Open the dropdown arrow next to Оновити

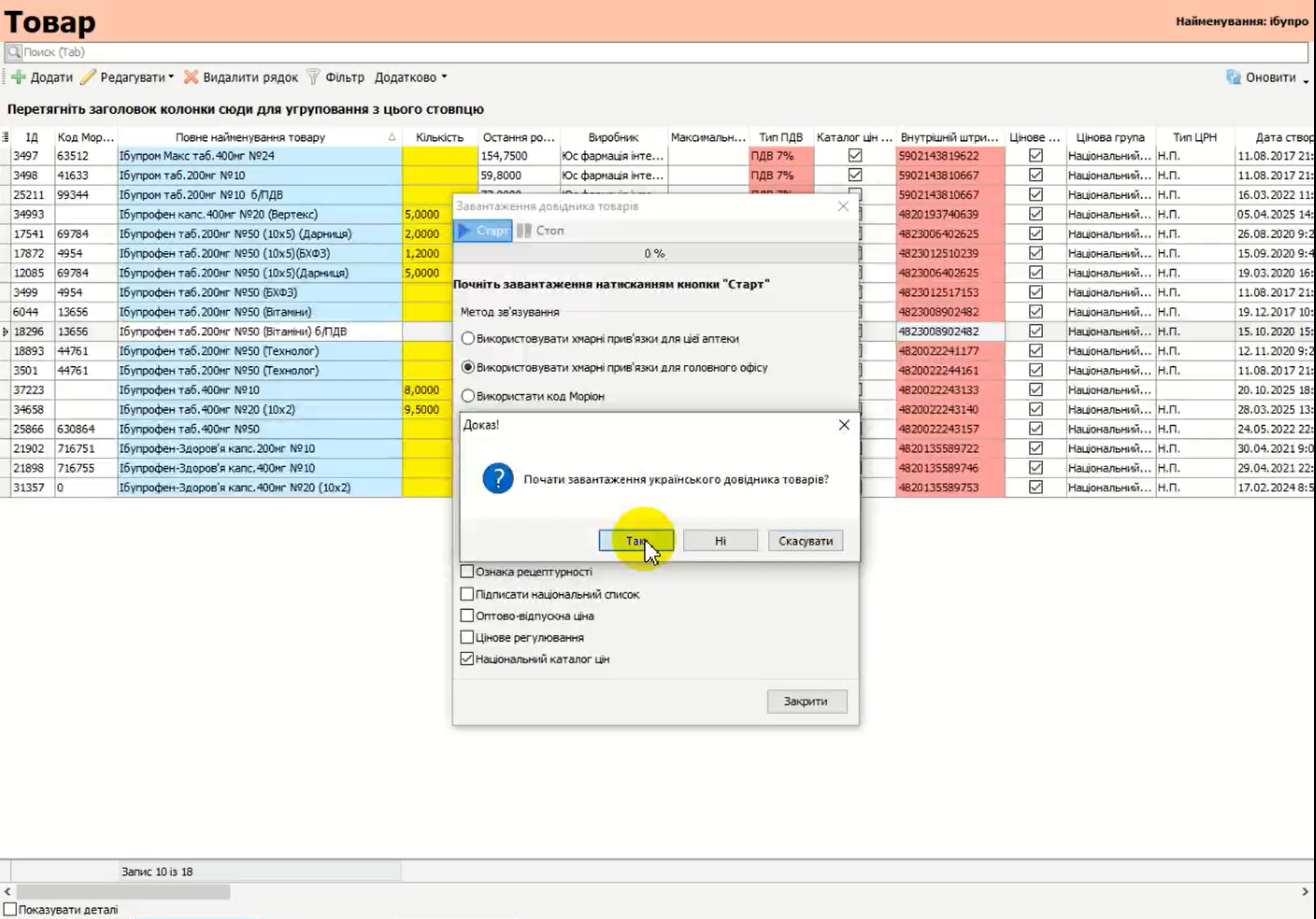pyautogui.click(x=1305, y=81)
